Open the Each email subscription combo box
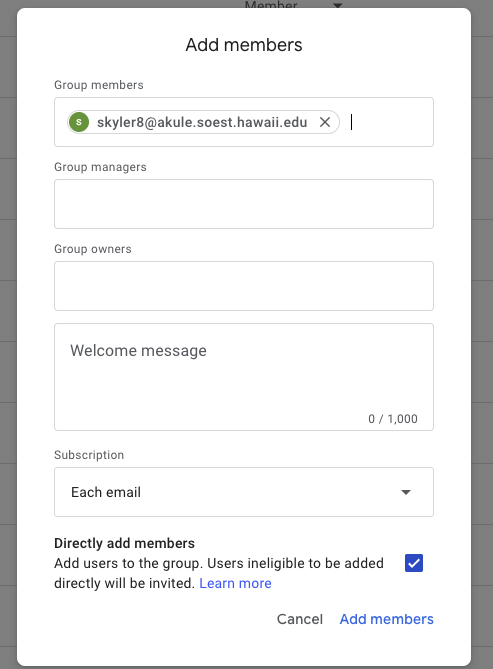 [244, 492]
